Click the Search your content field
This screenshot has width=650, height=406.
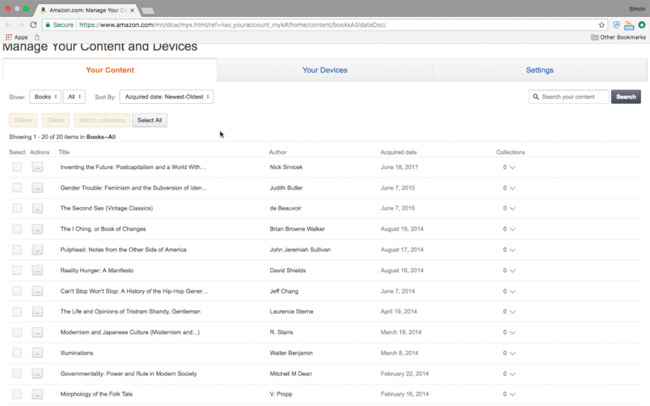572,97
